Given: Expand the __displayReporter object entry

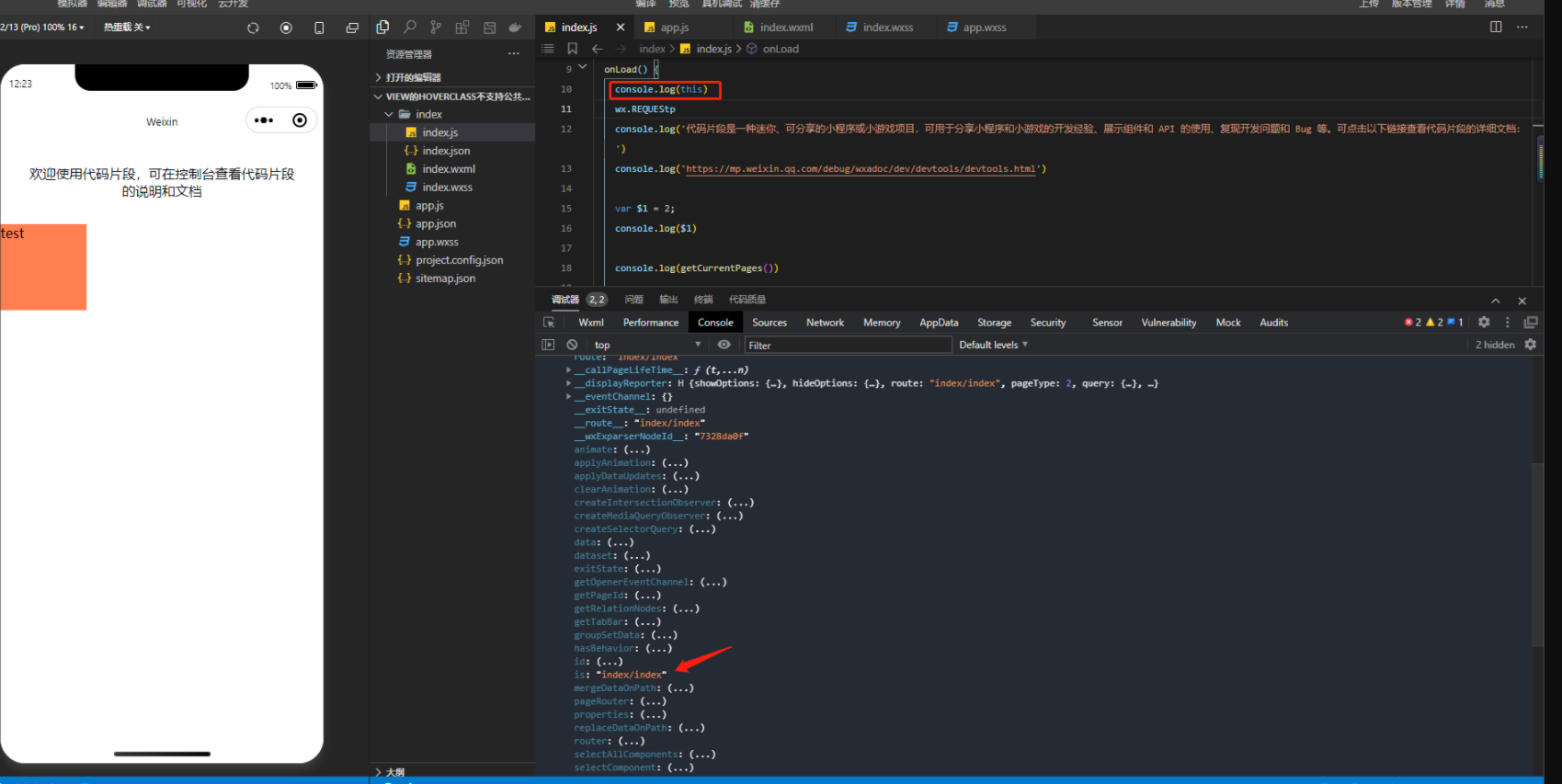Looking at the screenshot, I should pyautogui.click(x=569, y=383).
